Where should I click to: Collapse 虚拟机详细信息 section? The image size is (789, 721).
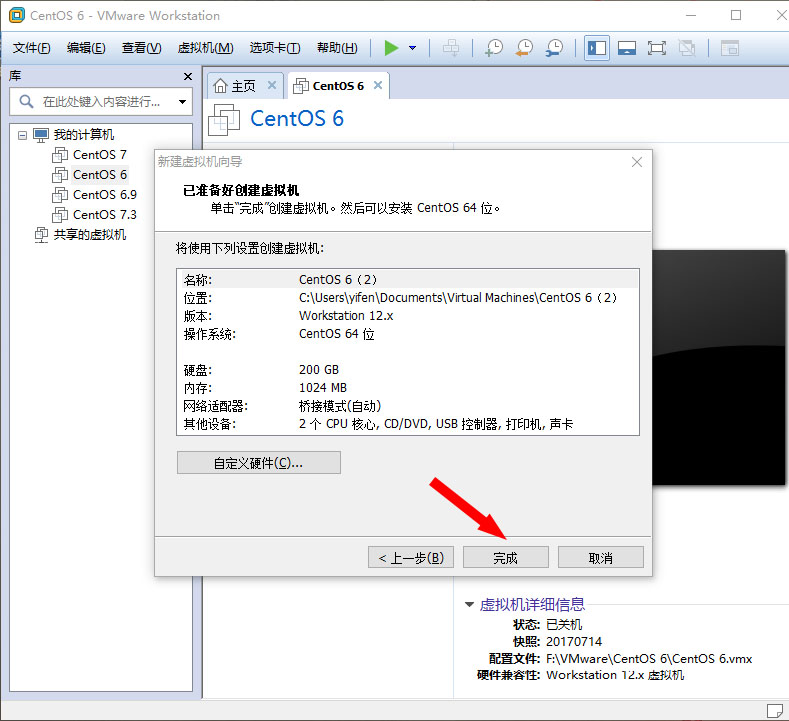[x=469, y=605]
